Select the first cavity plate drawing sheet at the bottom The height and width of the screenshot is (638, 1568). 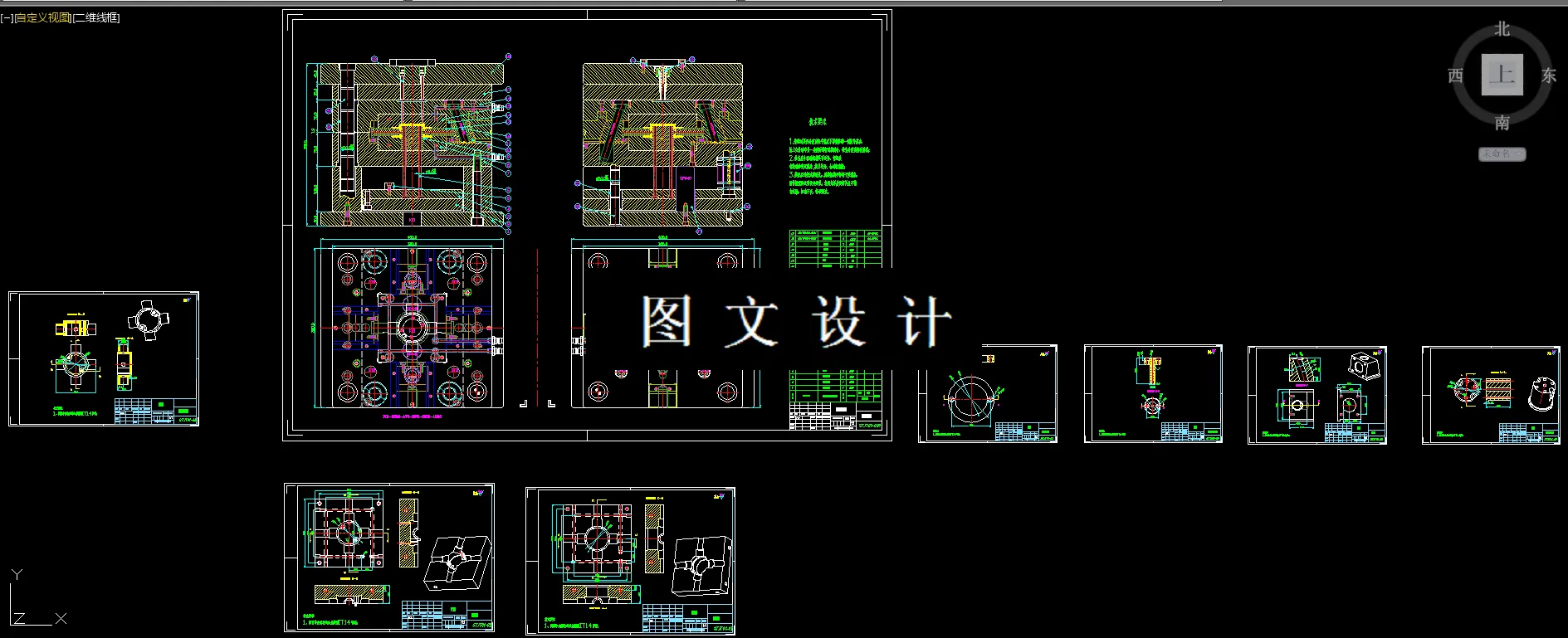click(389, 558)
